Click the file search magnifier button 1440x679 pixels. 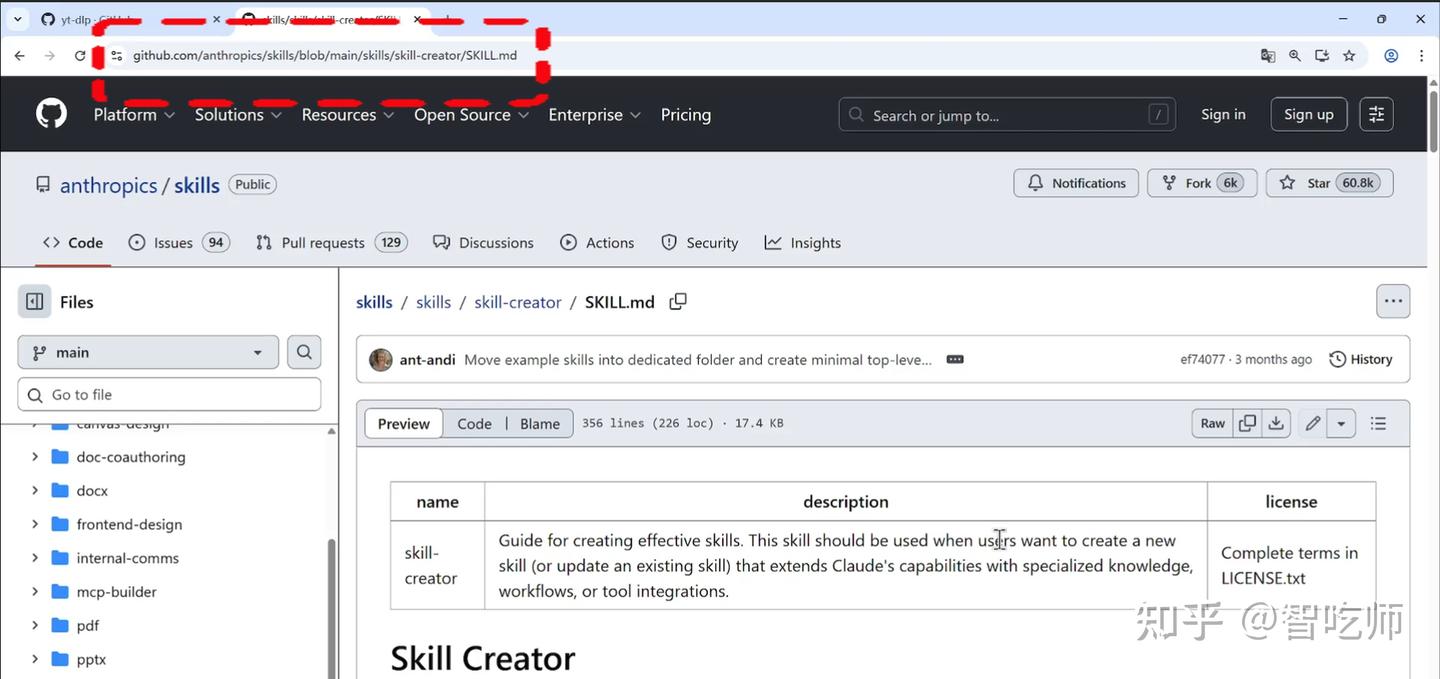pos(305,352)
